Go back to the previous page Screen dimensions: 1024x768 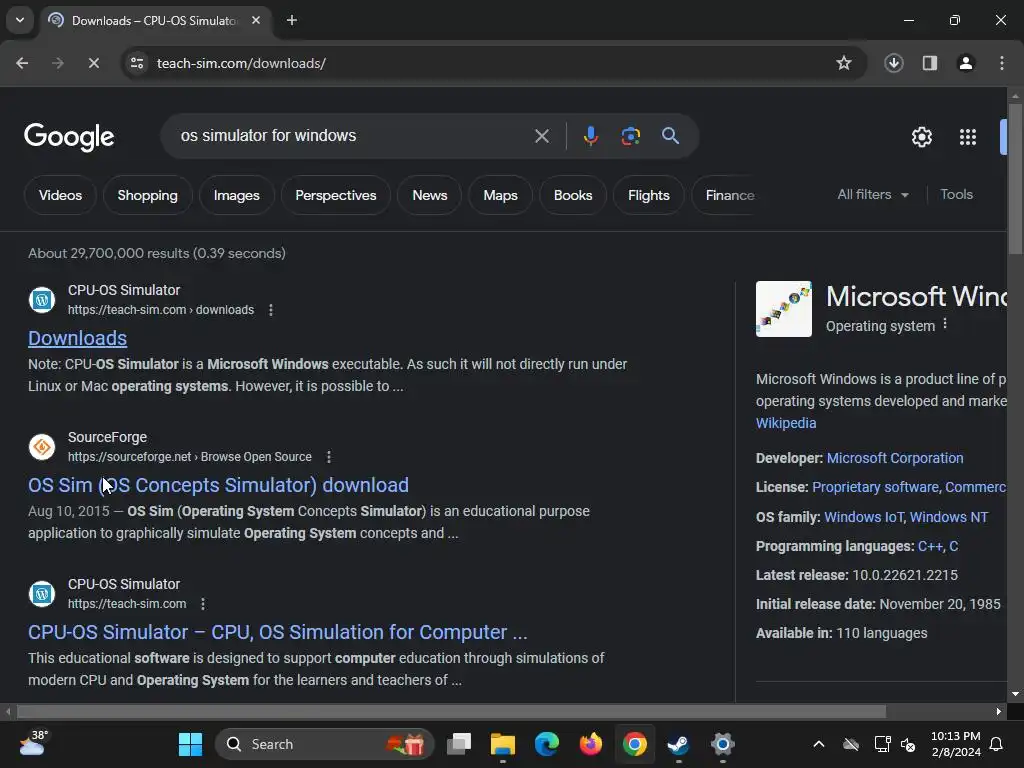coord(22,63)
